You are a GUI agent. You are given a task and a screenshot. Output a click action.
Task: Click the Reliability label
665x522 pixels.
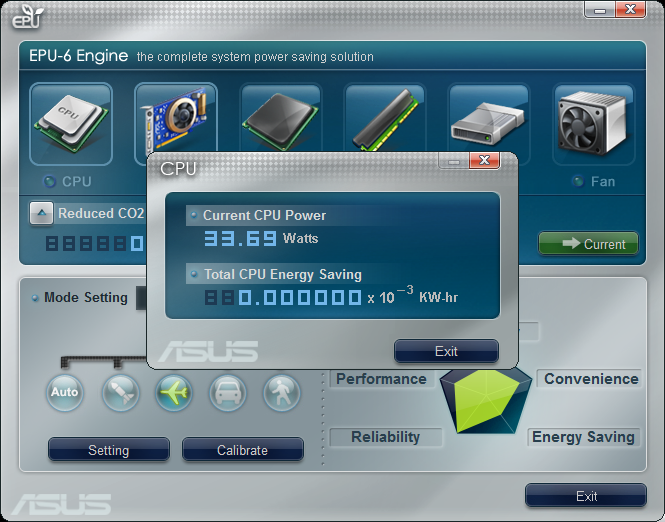[386, 437]
